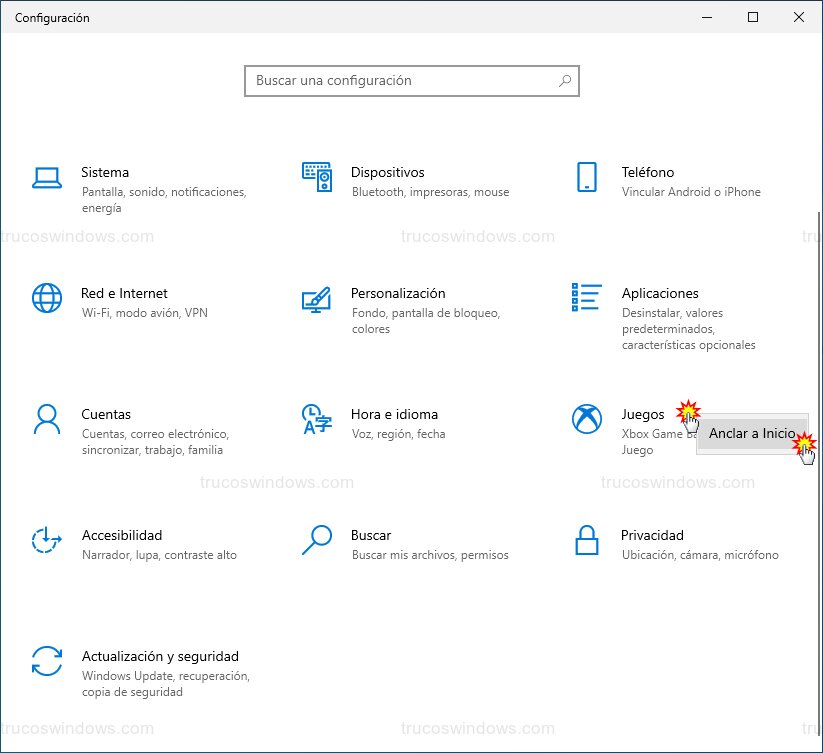
Task: Click the Actualización y seguridad sync icon
Action: (47, 661)
